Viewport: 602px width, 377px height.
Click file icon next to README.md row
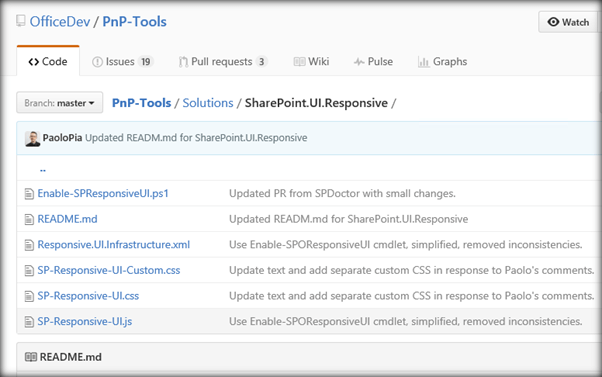click(x=29, y=219)
